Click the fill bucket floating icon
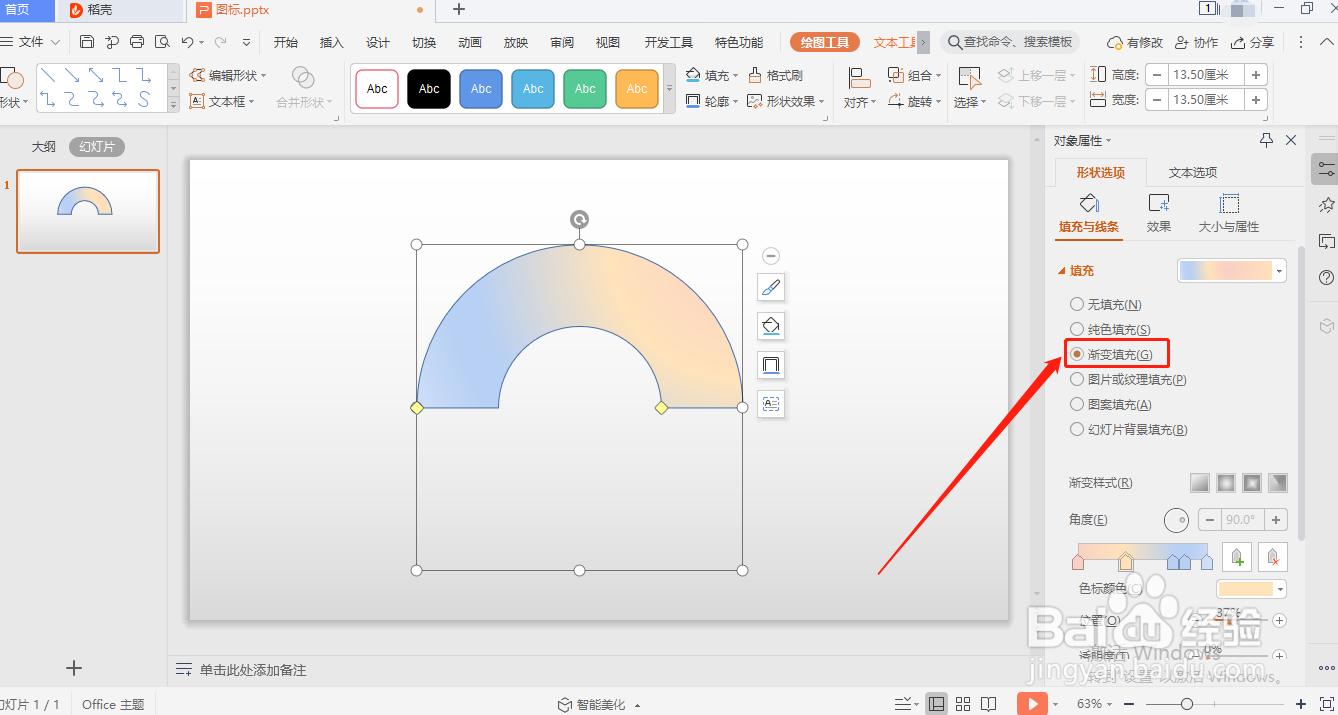 tap(771, 326)
